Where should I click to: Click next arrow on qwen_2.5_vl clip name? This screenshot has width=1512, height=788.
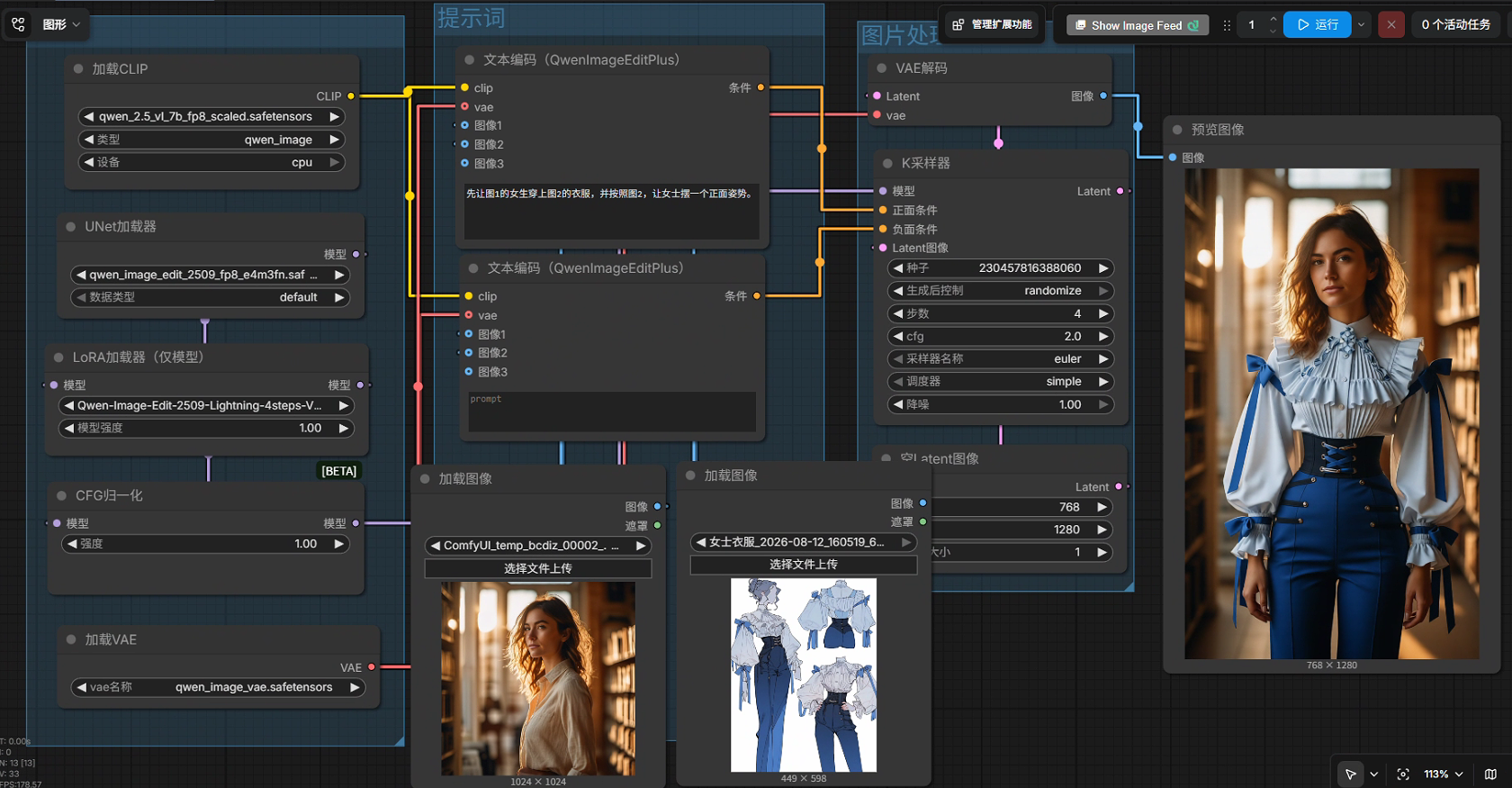coord(334,116)
